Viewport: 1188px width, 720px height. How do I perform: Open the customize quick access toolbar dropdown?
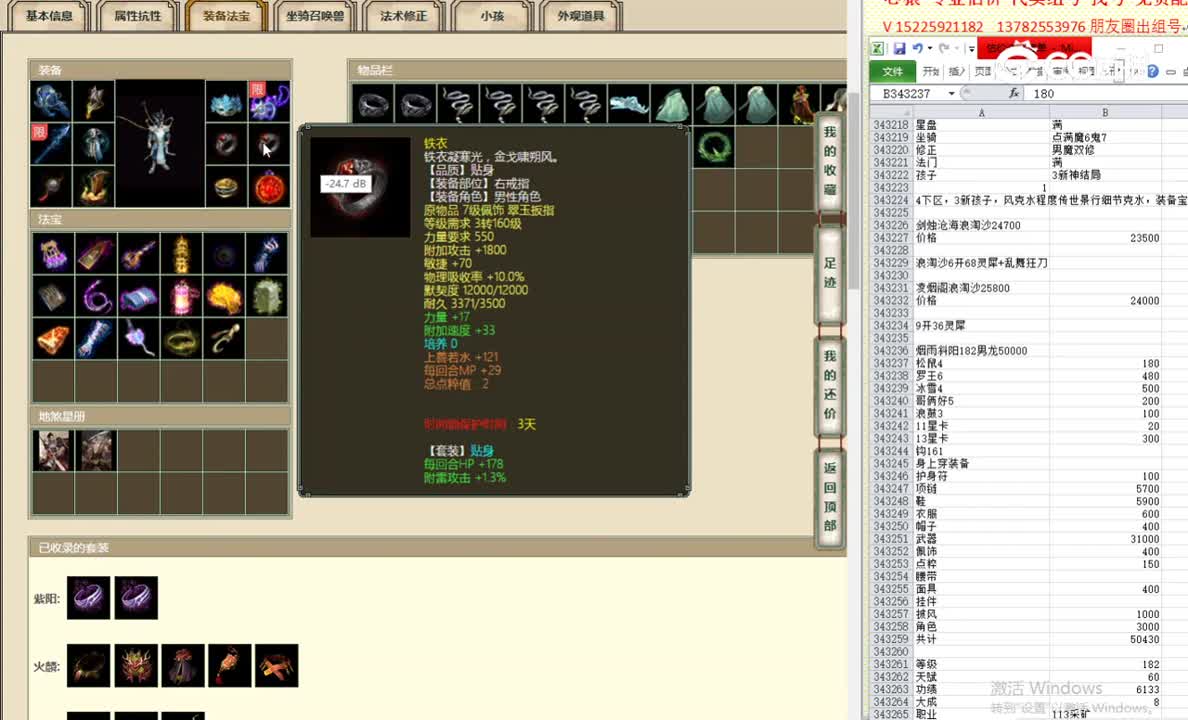(971, 49)
